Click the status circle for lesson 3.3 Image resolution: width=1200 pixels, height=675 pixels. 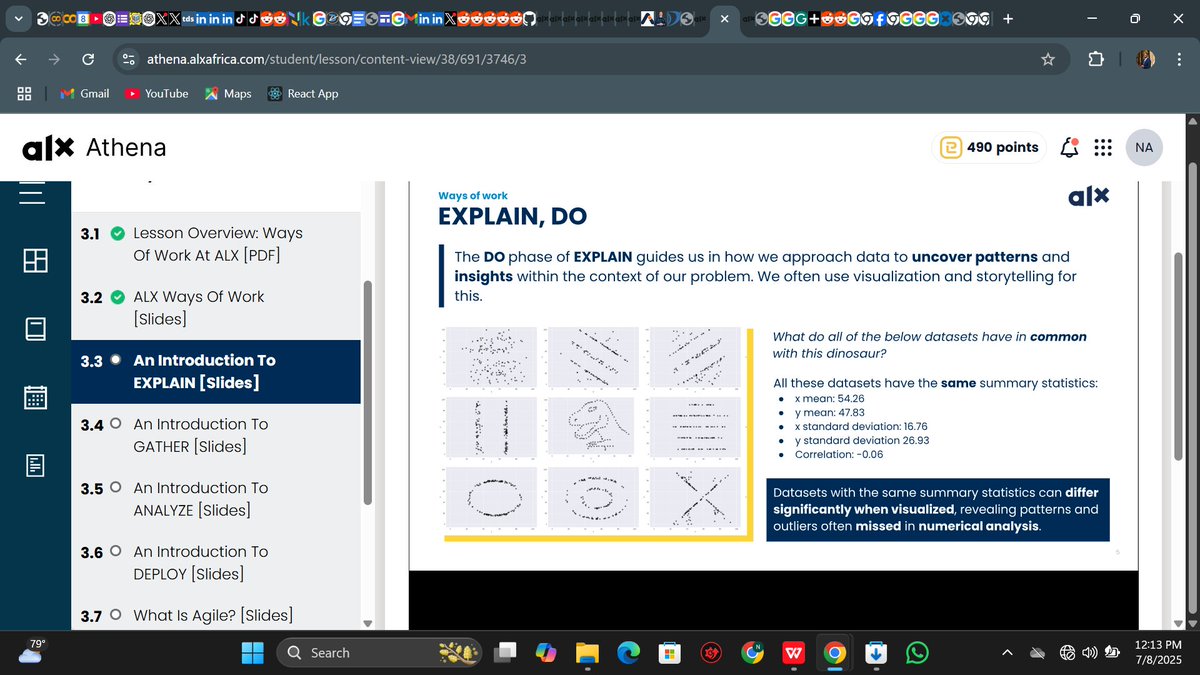tap(116, 360)
